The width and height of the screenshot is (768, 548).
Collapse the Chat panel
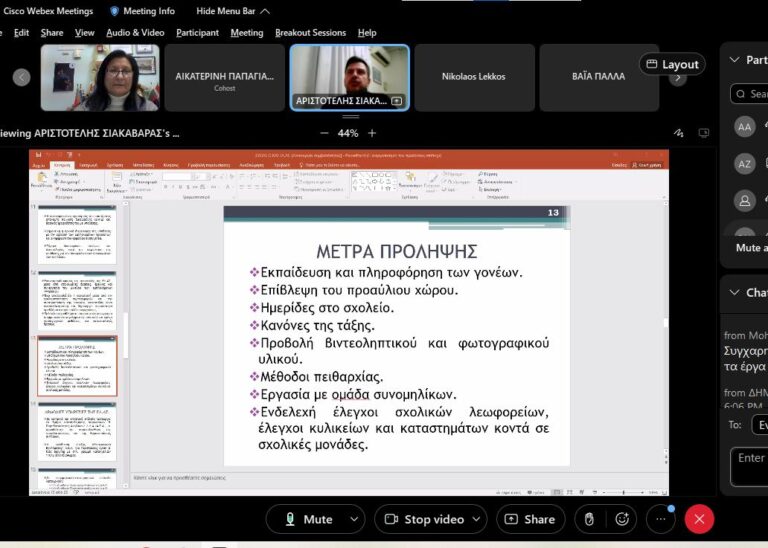[x=735, y=293]
